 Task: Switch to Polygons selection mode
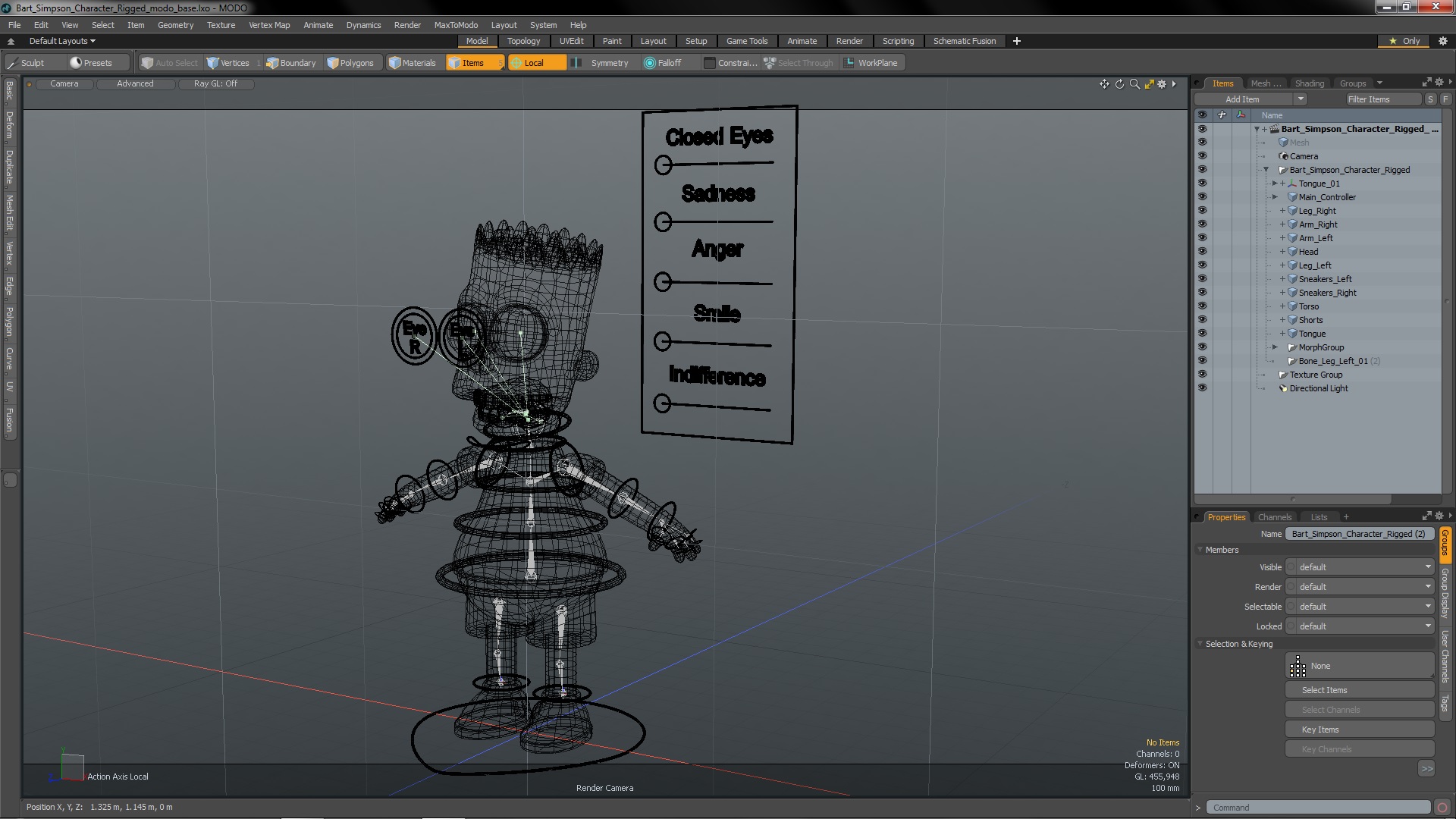[x=350, y=63]
